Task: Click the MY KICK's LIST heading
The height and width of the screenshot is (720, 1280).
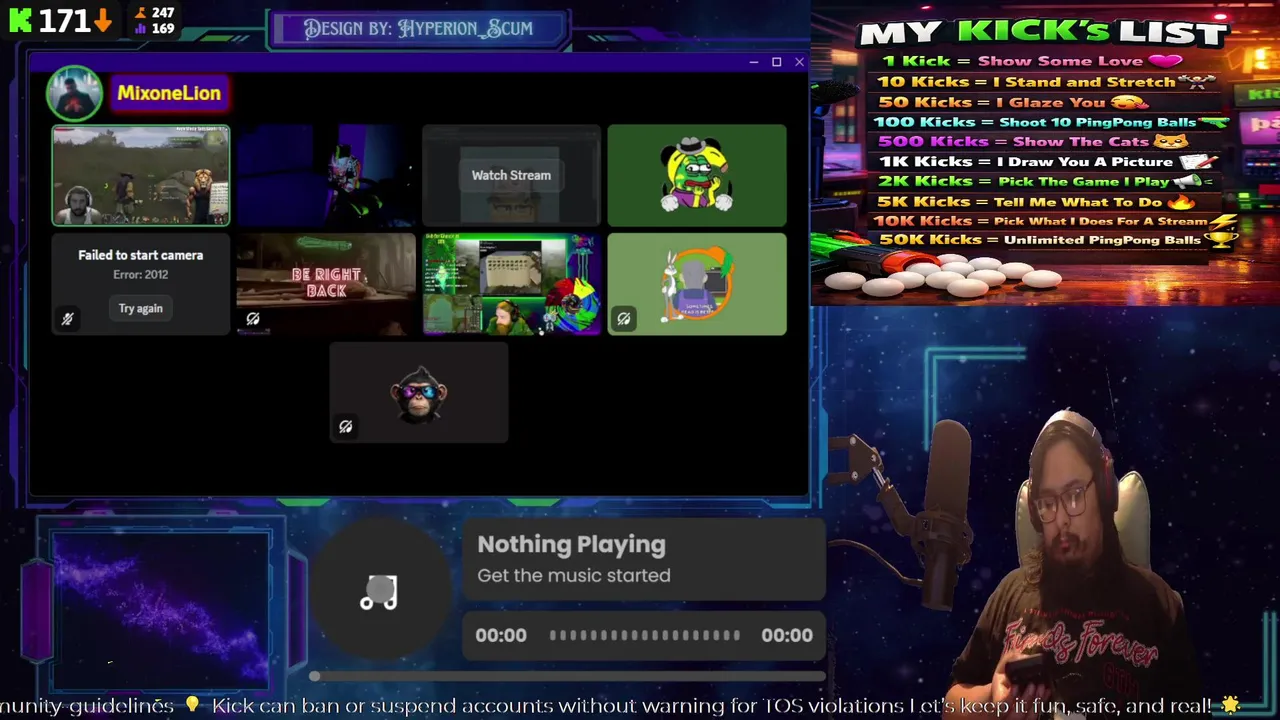Action: click(1043, 33)
